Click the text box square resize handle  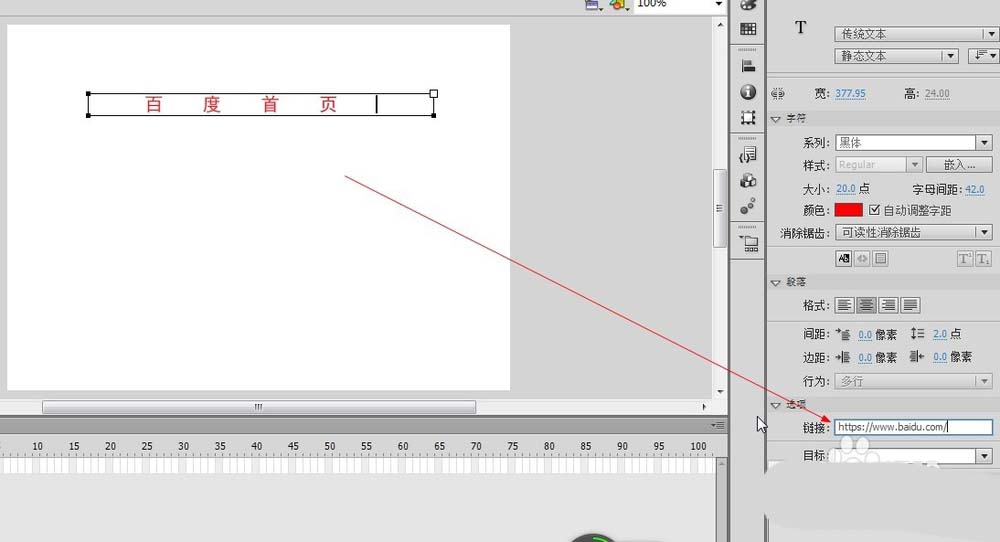pyautogui.click(x=434, y=94)
